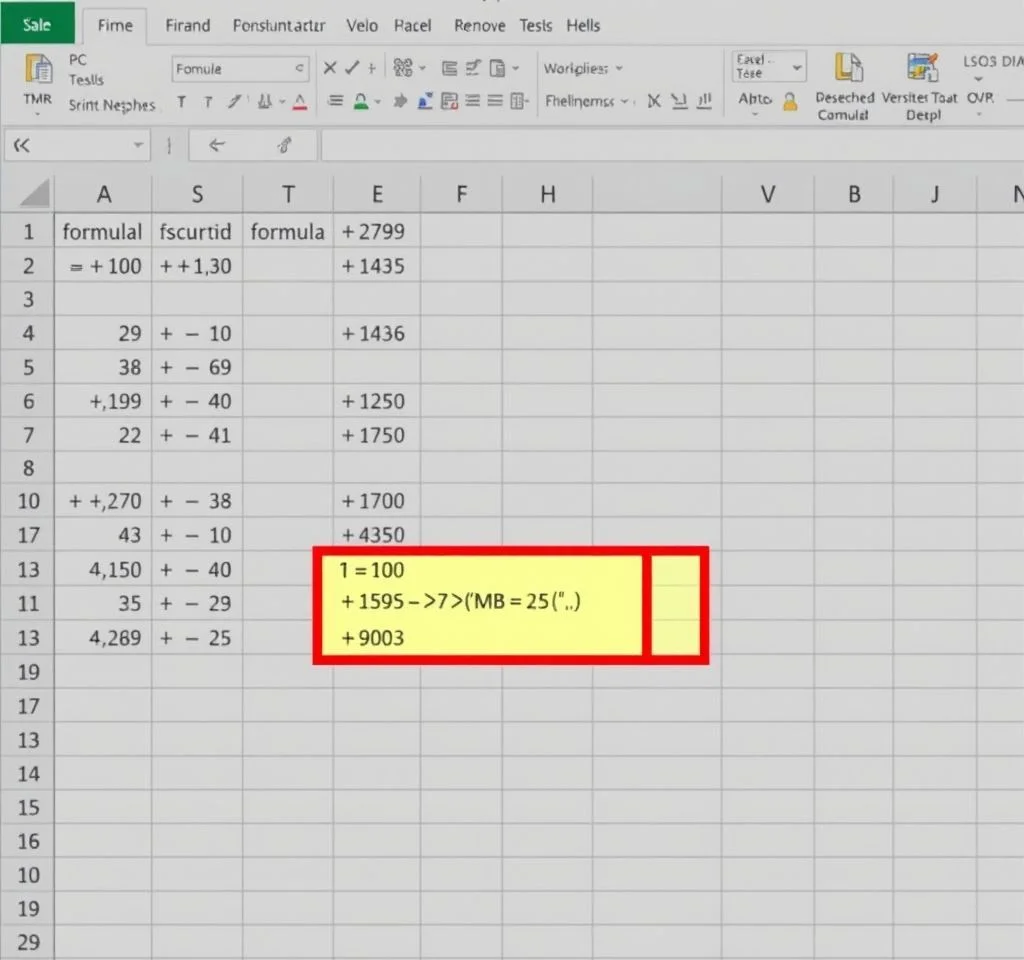Click the Srint Nephes button
1024x960 pixels.
pos(112,105)
